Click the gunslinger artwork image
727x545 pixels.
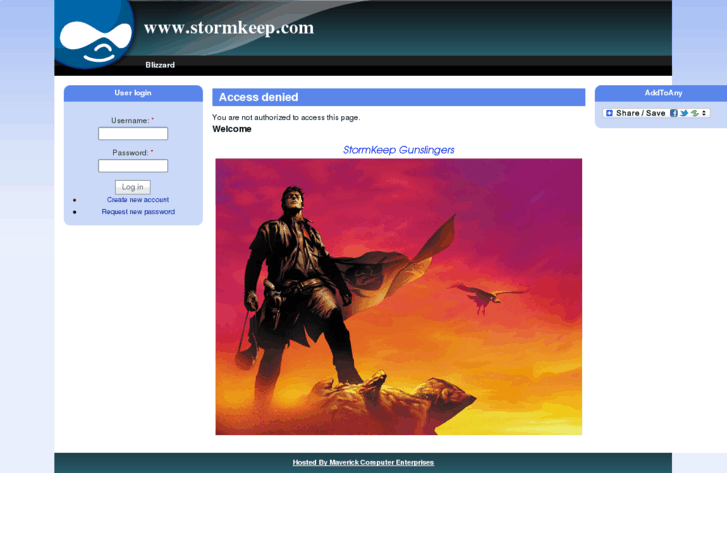[399, 297]
